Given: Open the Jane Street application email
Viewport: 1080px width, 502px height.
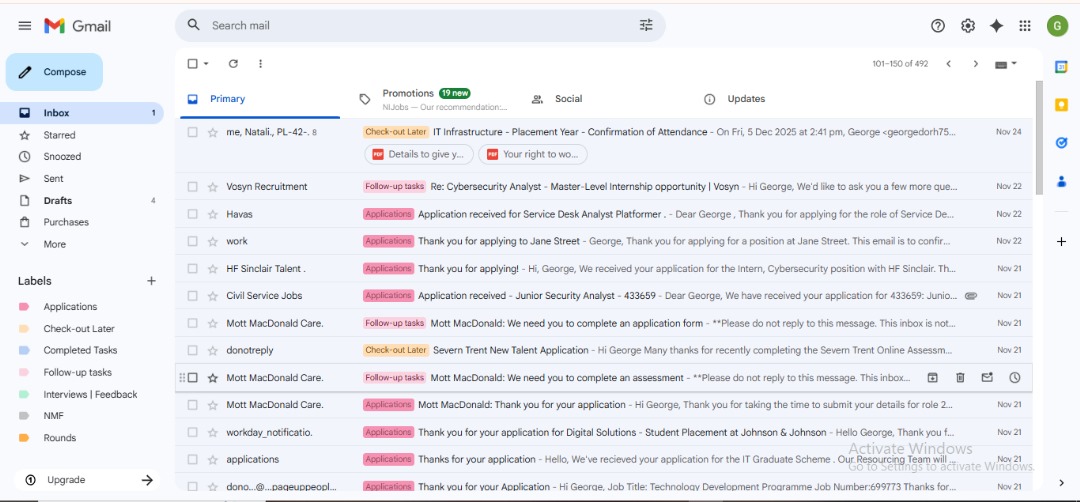Looking at the screenshot, I should (x=604, y=241).
